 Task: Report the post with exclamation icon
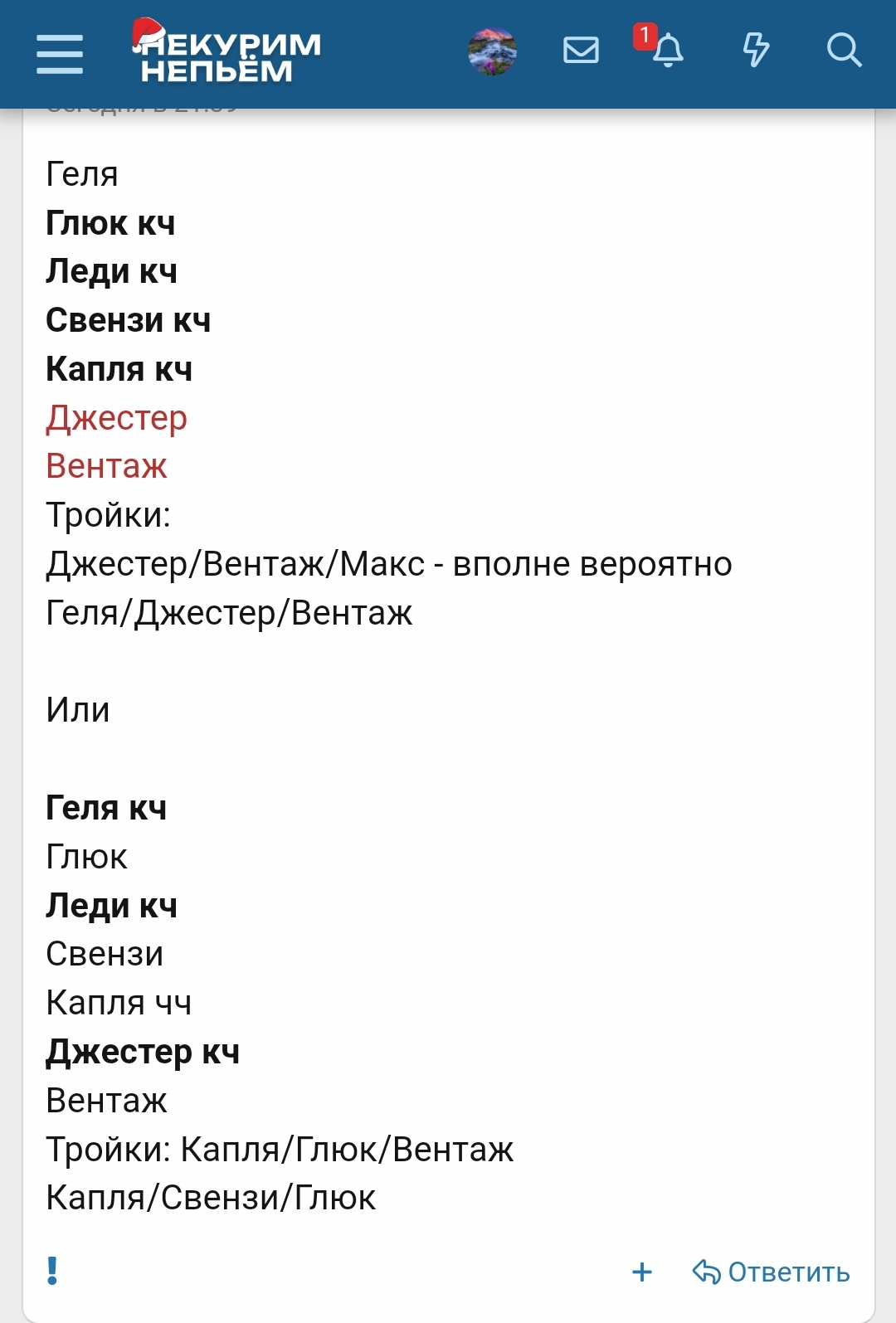[x=52, y=1271]
